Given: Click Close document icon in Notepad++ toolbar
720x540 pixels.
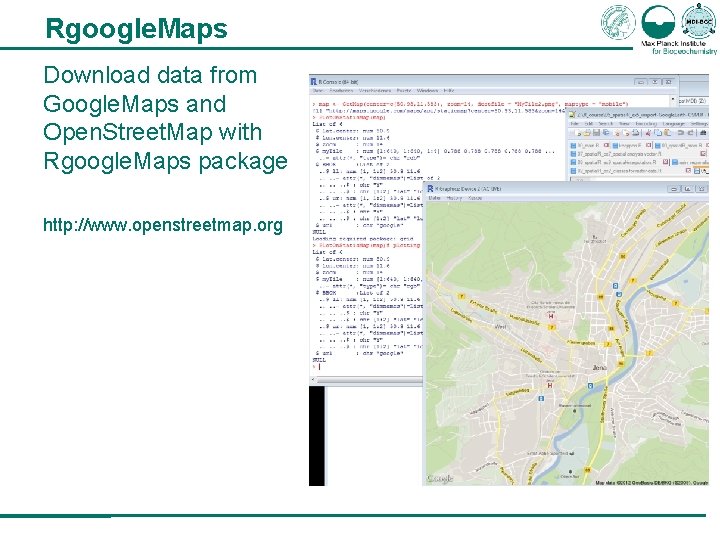Looking at the screenshot, I should point(616,133).
